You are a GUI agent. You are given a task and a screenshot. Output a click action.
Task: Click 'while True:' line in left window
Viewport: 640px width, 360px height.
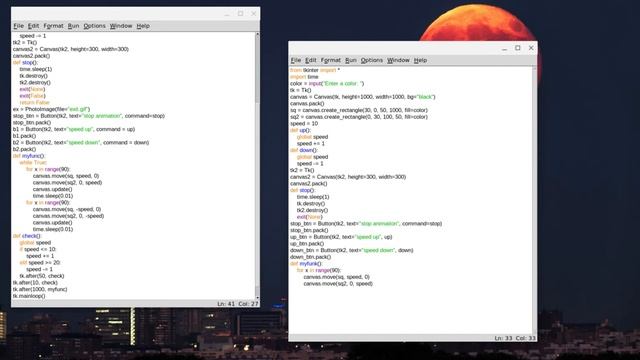click(x=33, y=162)
